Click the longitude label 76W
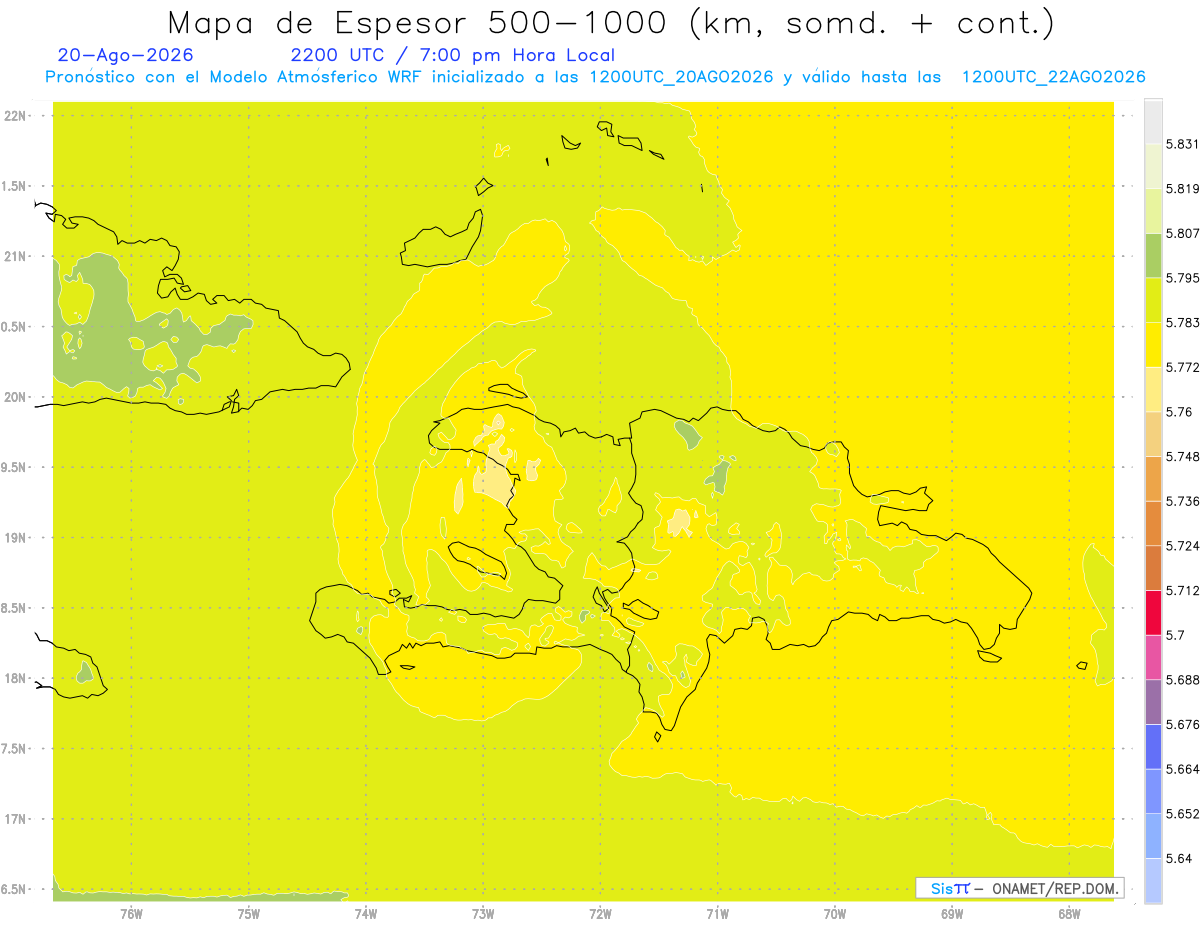 pyautogui.click(x=131, y=913)
